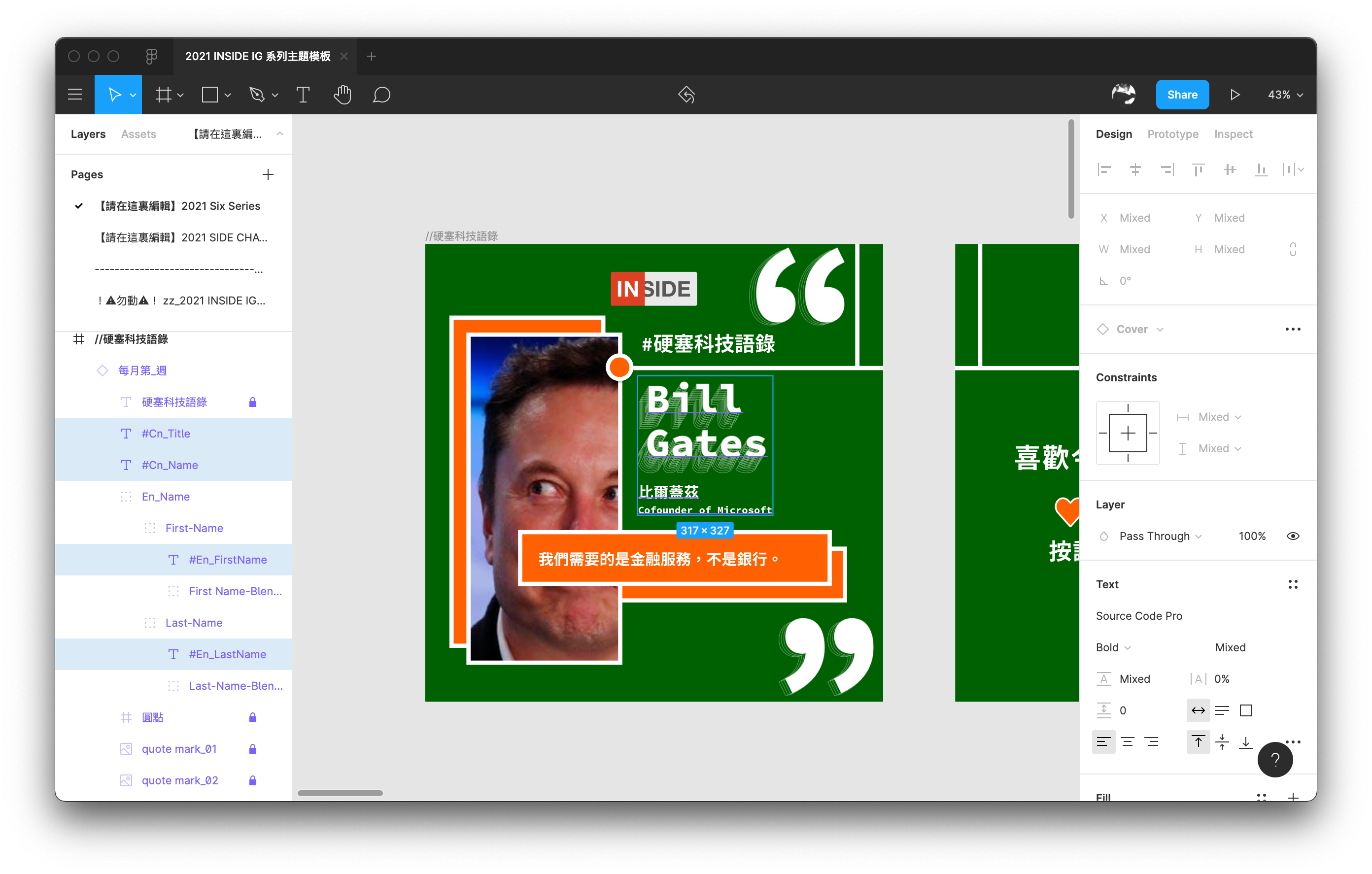Open Cover component options menu
This screenshot has width=1372, height=874.
click(x=1293, y=329)
